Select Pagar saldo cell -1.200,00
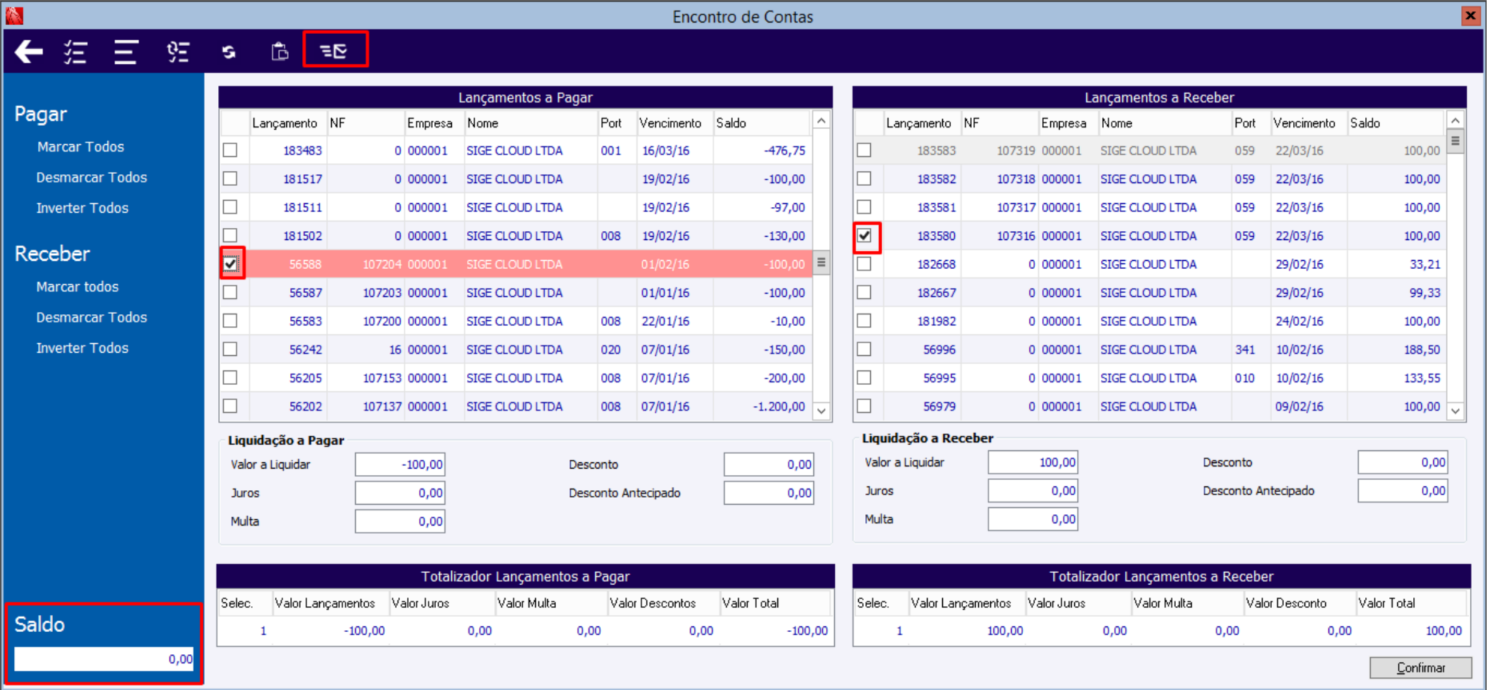Image resolution: width=1487 pixels, height=690 pixels. click(761, 407)
